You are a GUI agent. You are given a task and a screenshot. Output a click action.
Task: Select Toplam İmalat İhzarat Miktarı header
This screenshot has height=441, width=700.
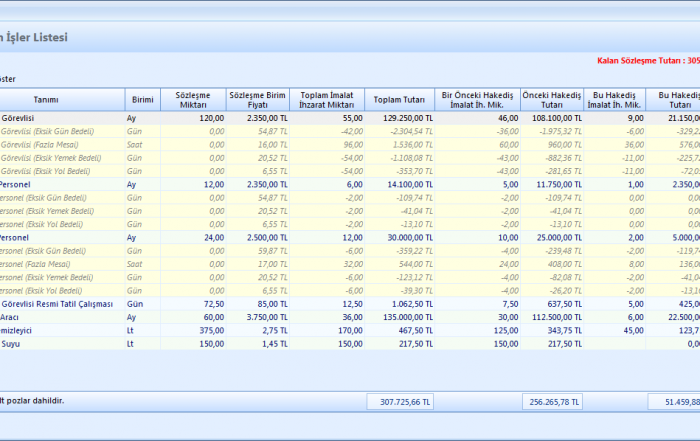tap(327, 100)
